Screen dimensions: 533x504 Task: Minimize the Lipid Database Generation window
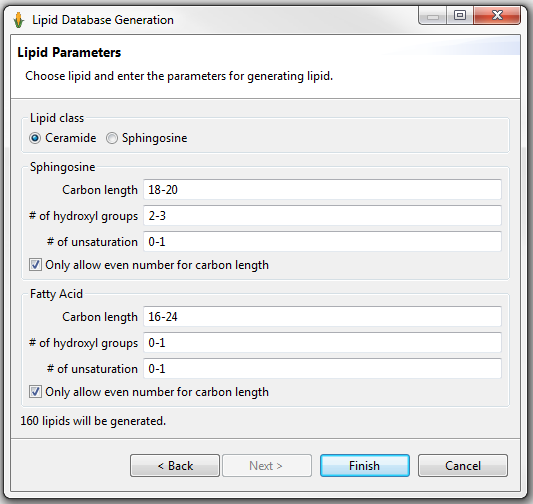(x=432, y=16)
